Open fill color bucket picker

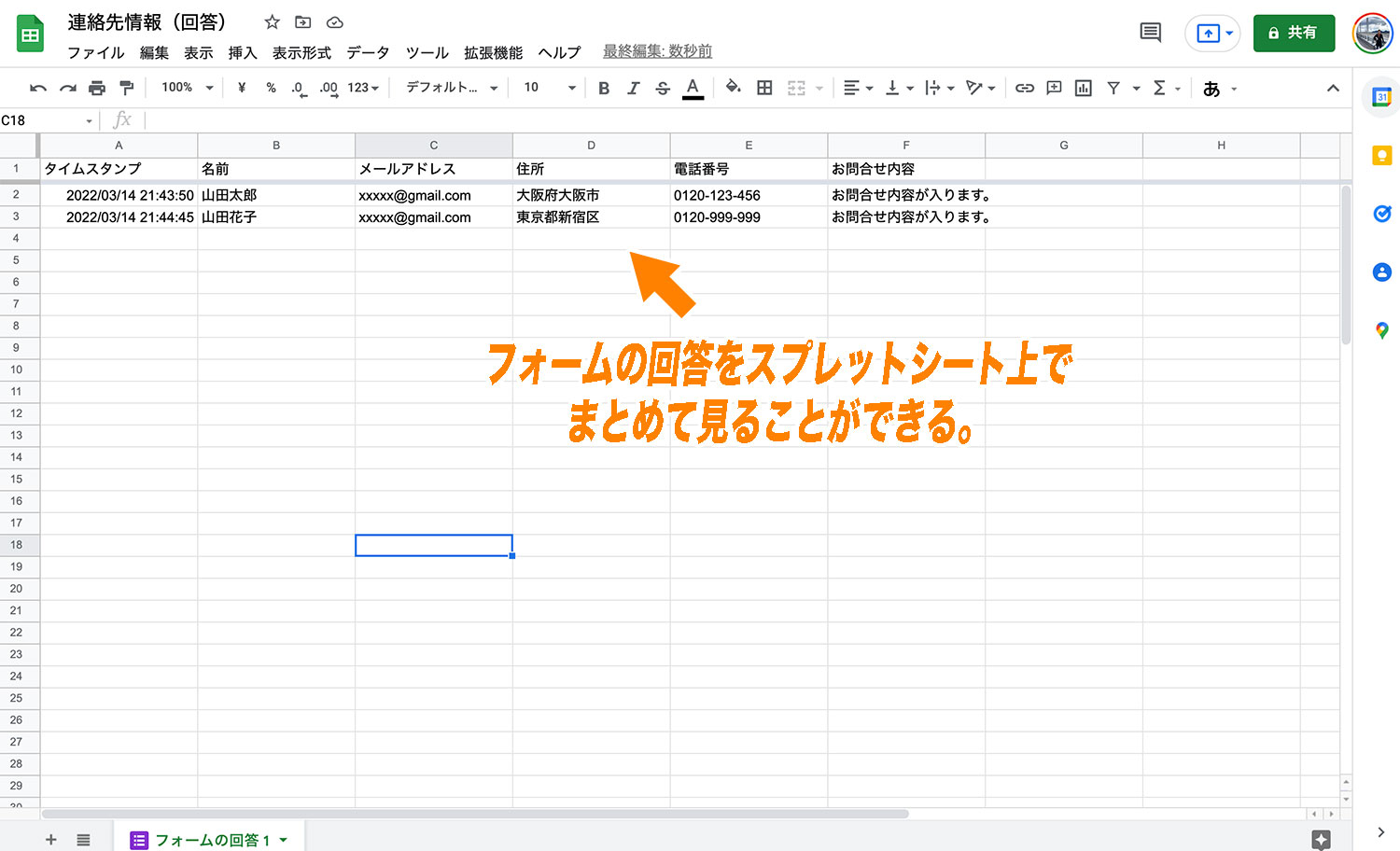734,88
